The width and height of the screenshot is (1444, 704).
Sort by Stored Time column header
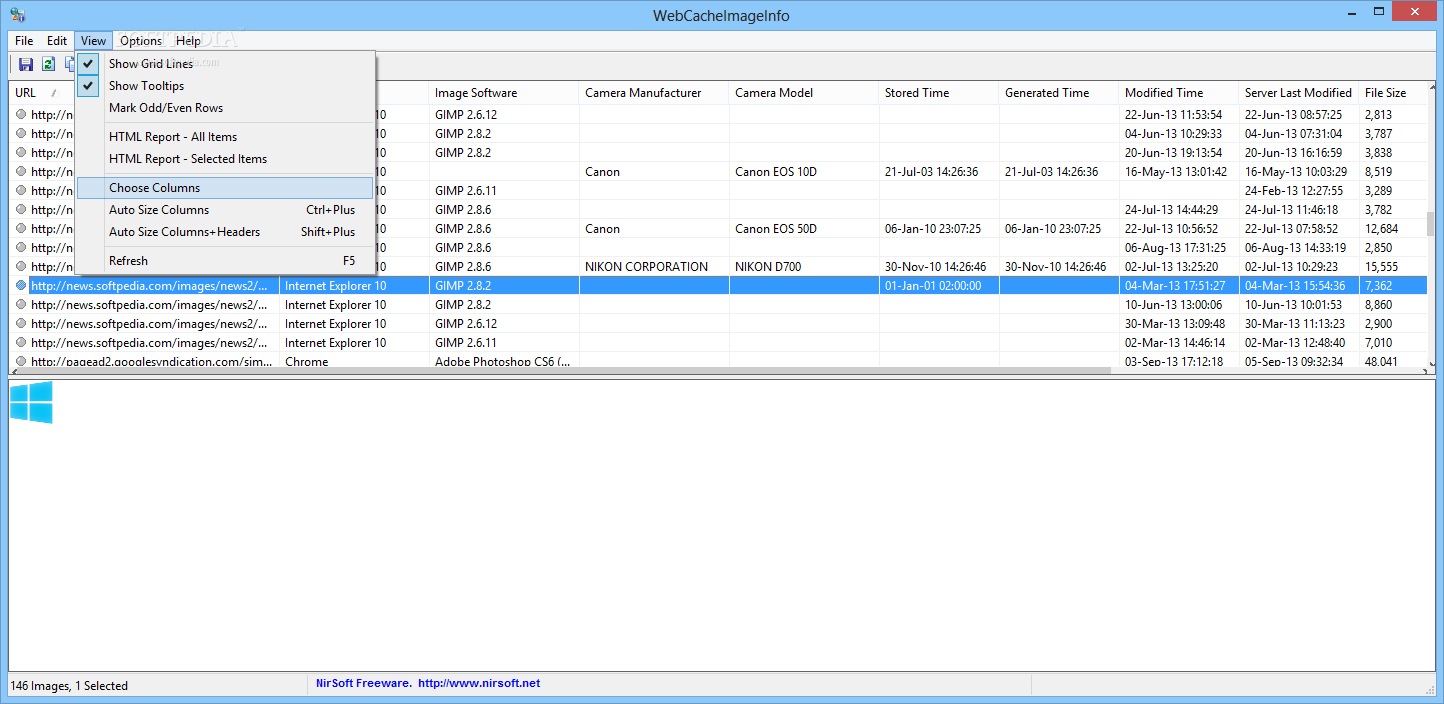(939, 93)
